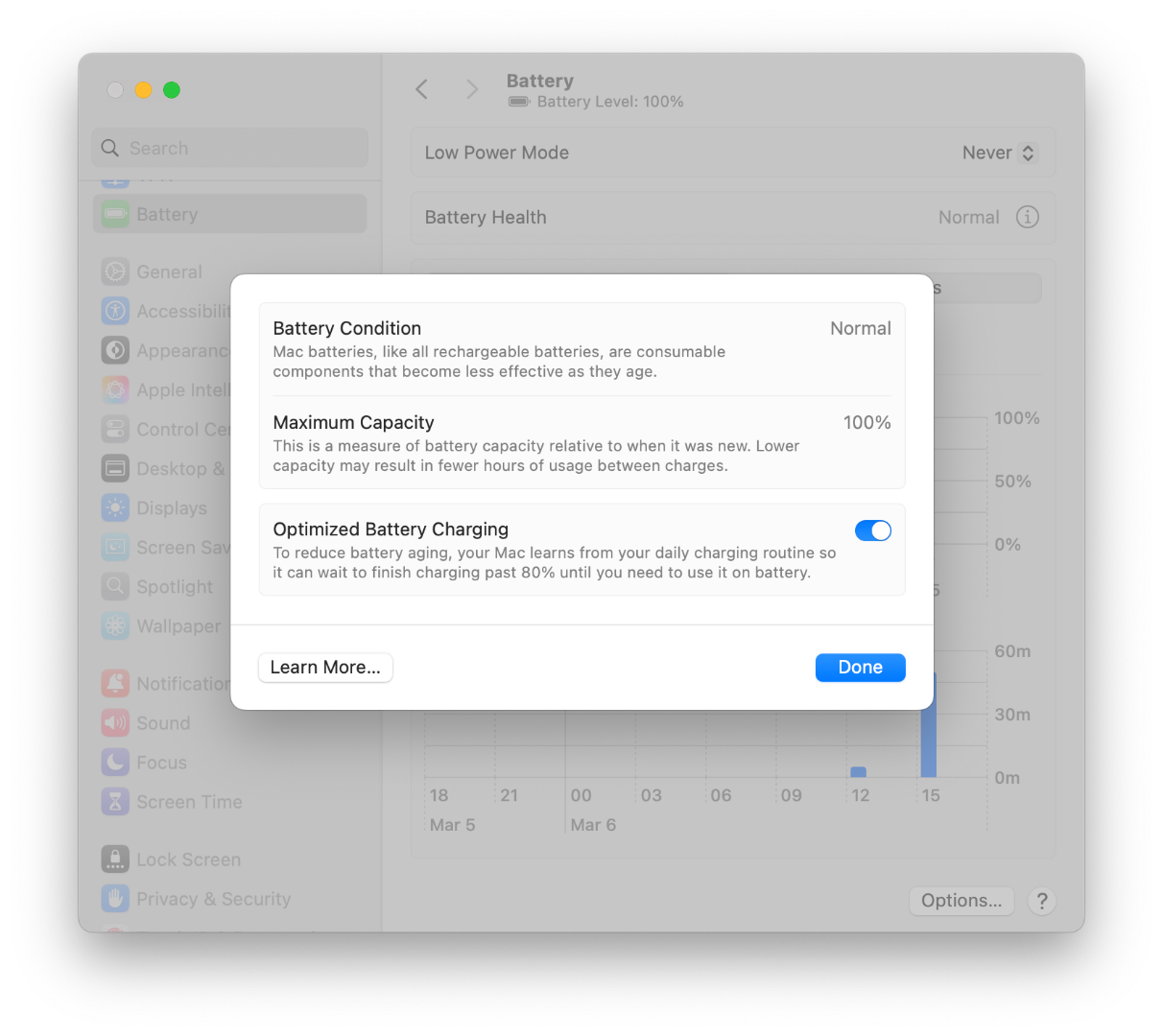This screenshot has width=1163, height=1036.
Task: Open the Learn More… link button
Action: [x=325, y=668]
